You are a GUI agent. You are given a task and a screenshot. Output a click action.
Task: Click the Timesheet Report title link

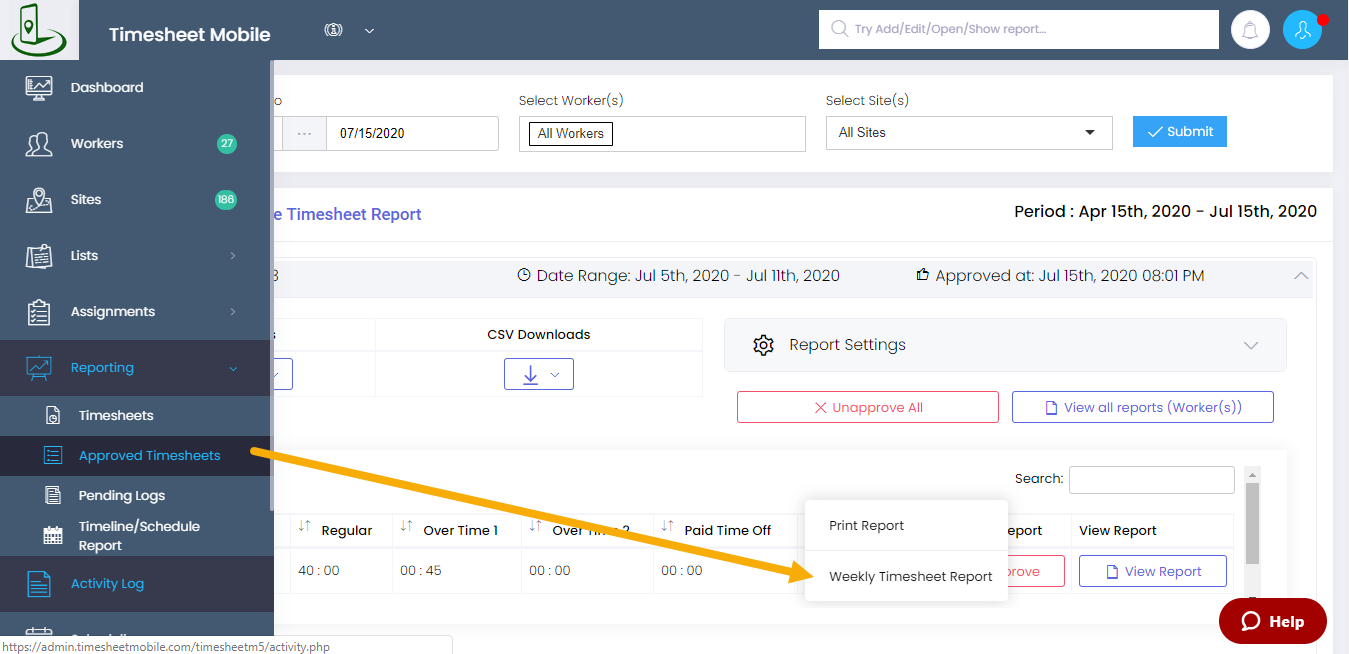pos(347,214)
